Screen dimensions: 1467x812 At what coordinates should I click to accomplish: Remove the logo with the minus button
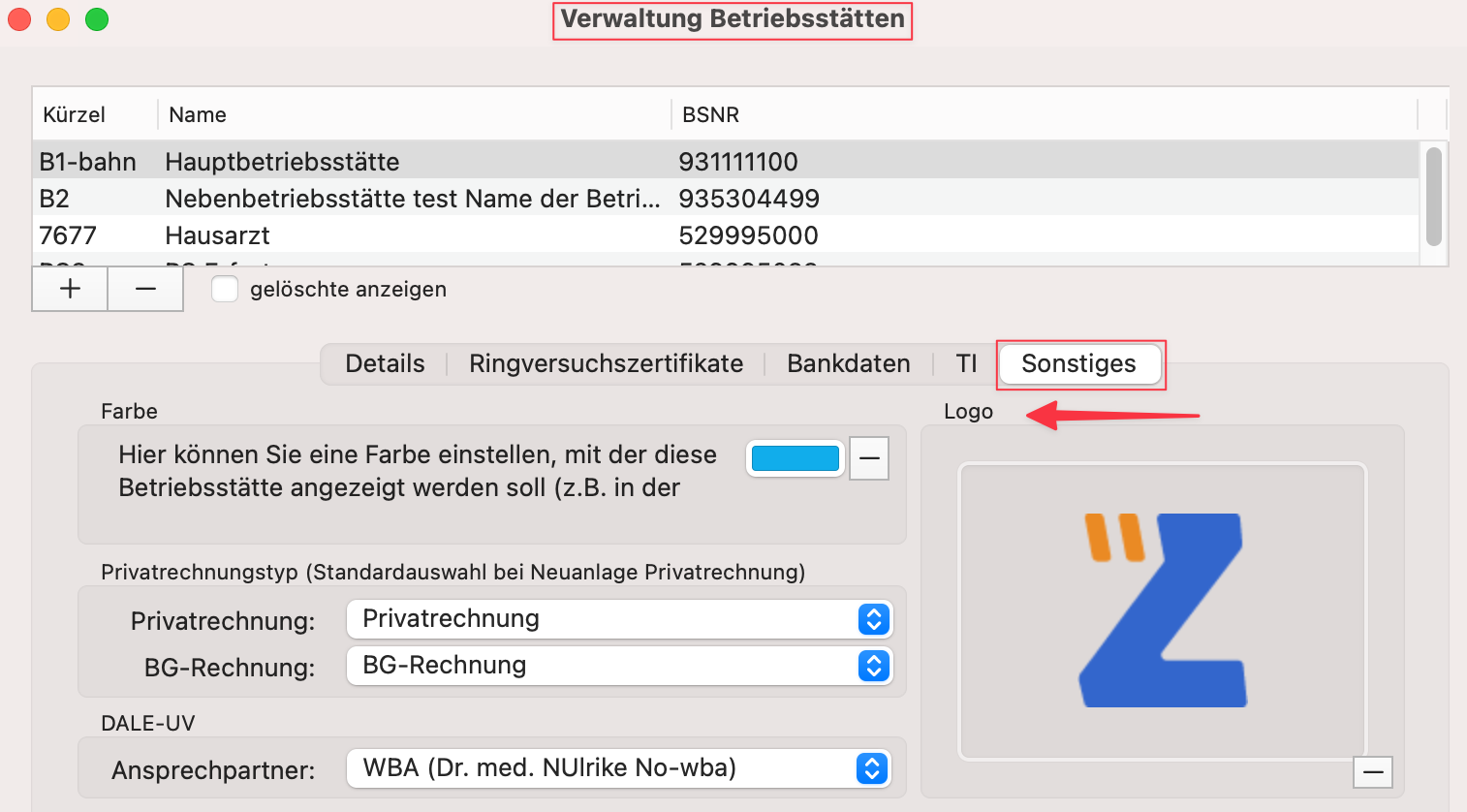(1373, 772)
